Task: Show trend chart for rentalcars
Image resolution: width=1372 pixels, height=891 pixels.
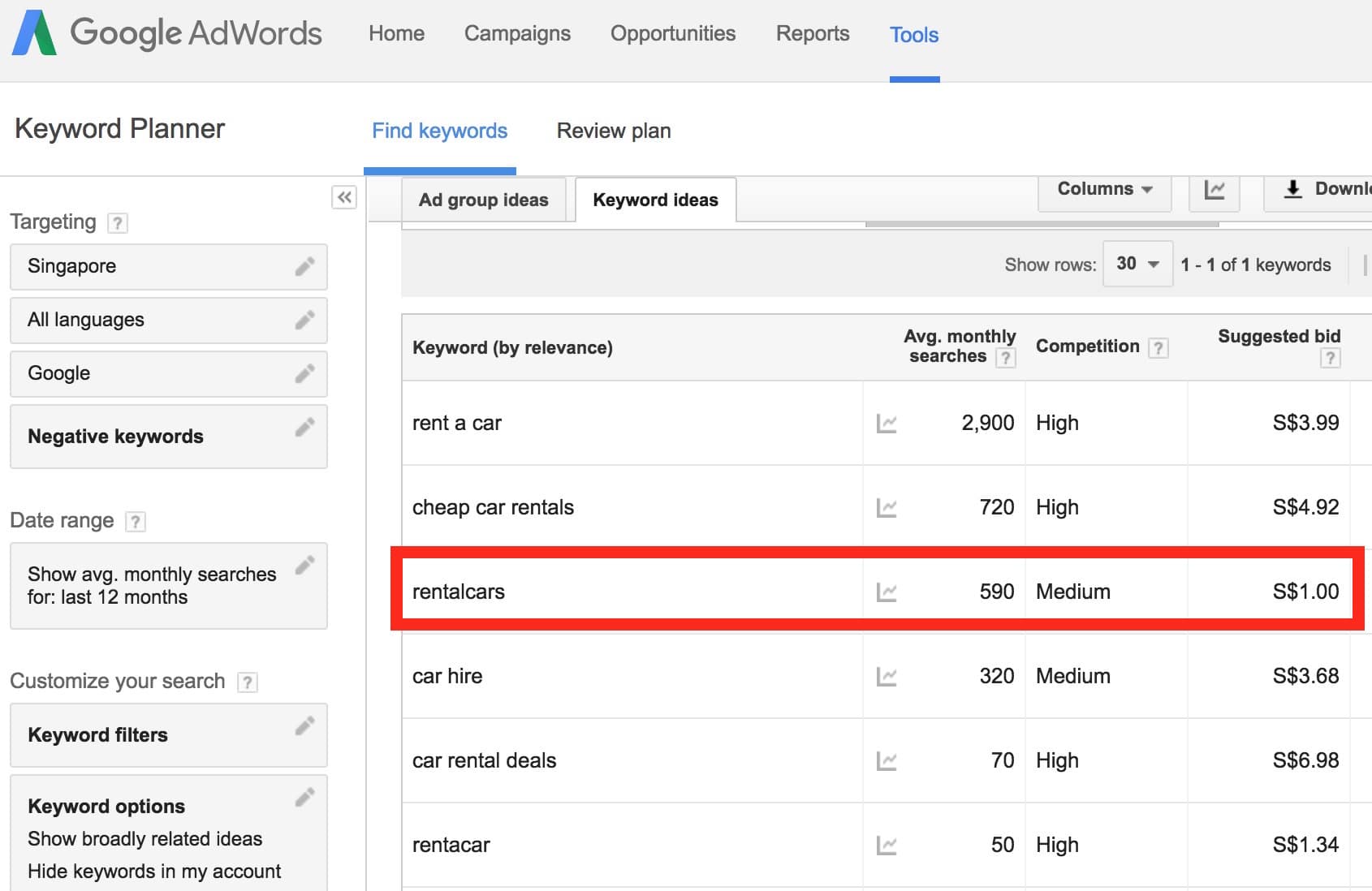Action: (x=887, y=592)
